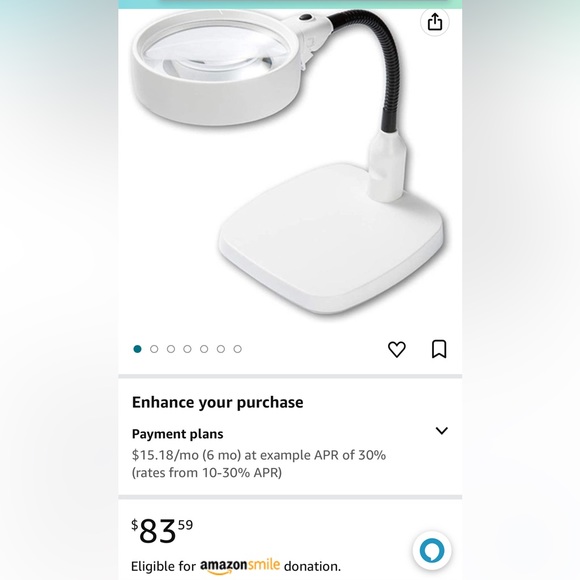Select the seventh image carousel dot
The image size is (580, 580).
[x=237, y=349]
